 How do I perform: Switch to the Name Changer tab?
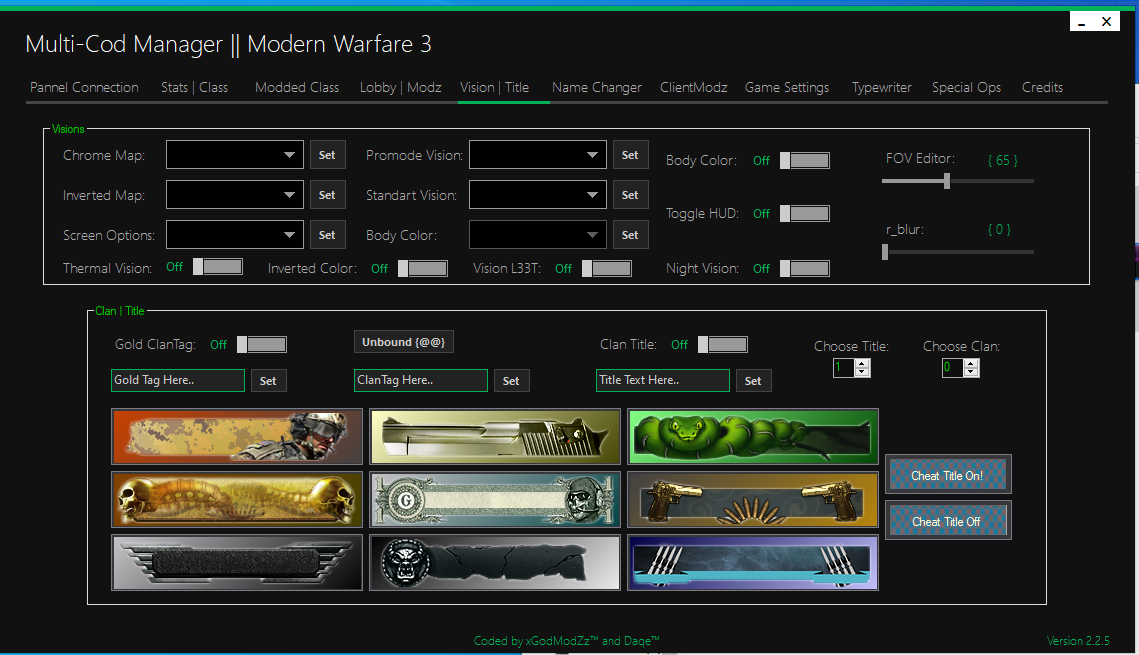[x=596, y=87]
